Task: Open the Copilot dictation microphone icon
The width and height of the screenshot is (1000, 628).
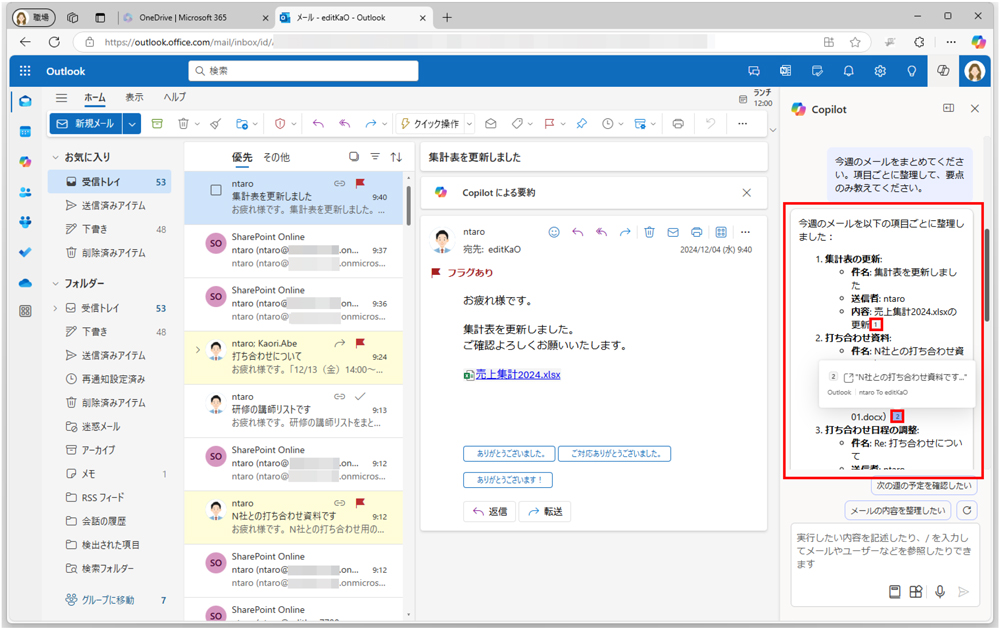Action: click(940, 591)
